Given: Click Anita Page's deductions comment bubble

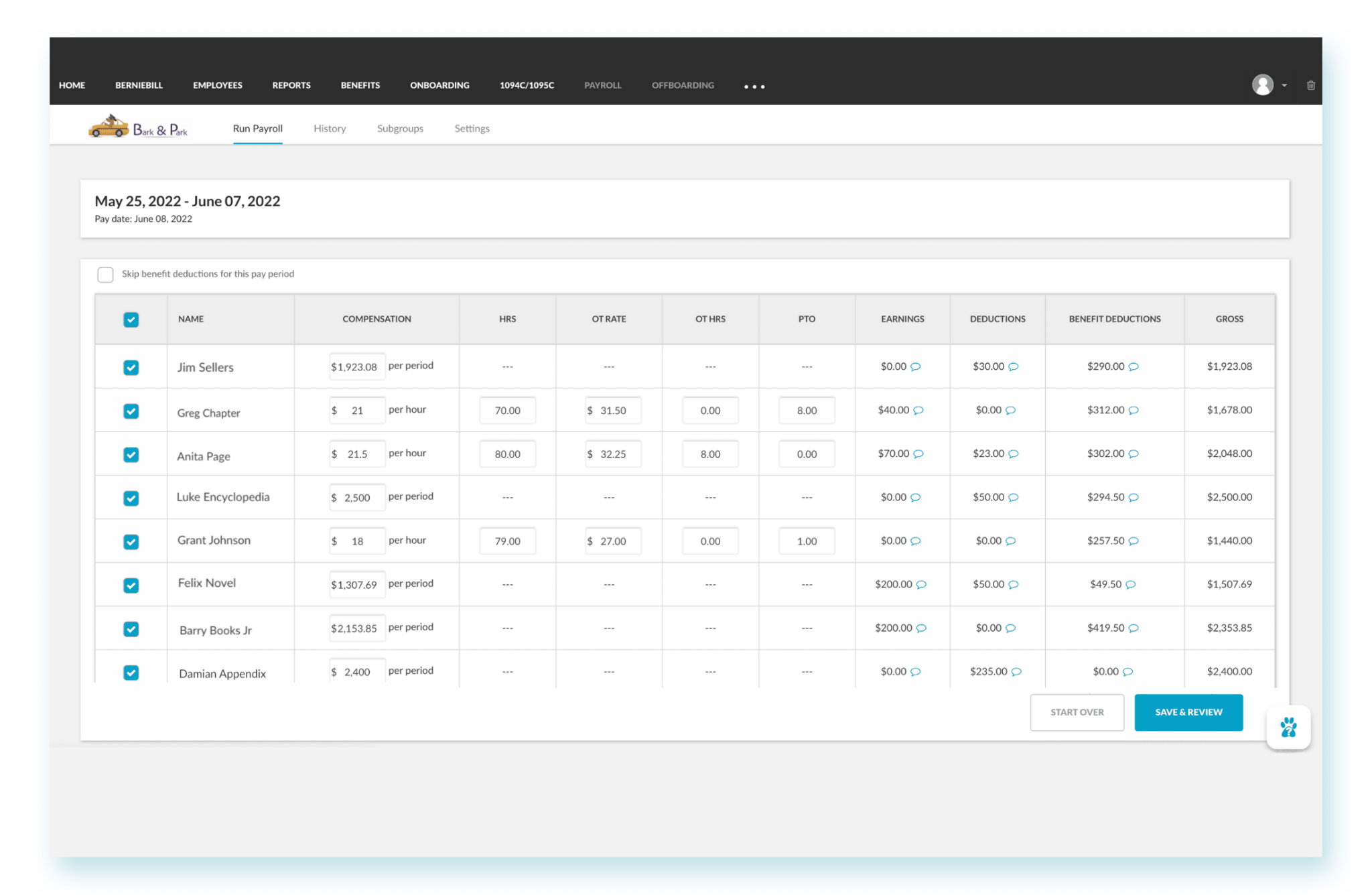Looking at the screenshot, I should point(1014,454).
